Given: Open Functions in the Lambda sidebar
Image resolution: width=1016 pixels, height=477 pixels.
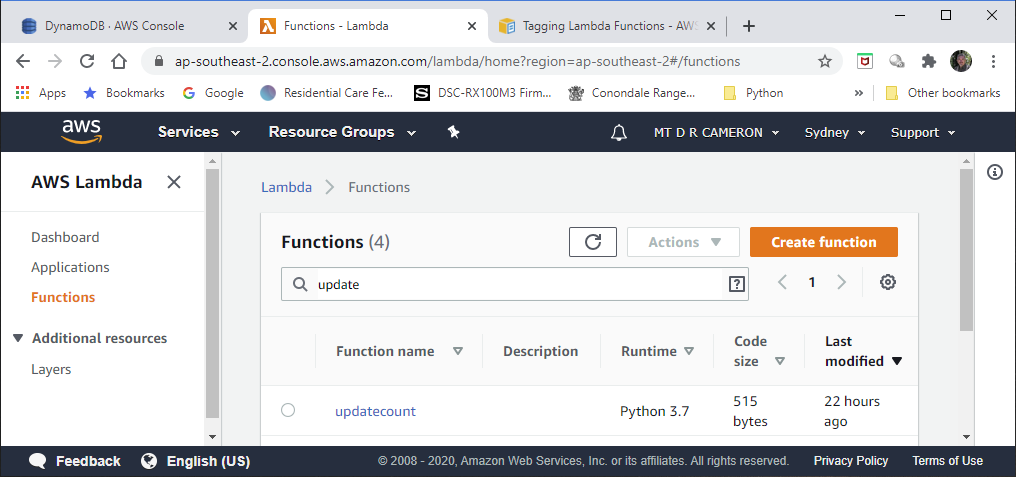Looking at the screenshot, I should coord(63,297).
